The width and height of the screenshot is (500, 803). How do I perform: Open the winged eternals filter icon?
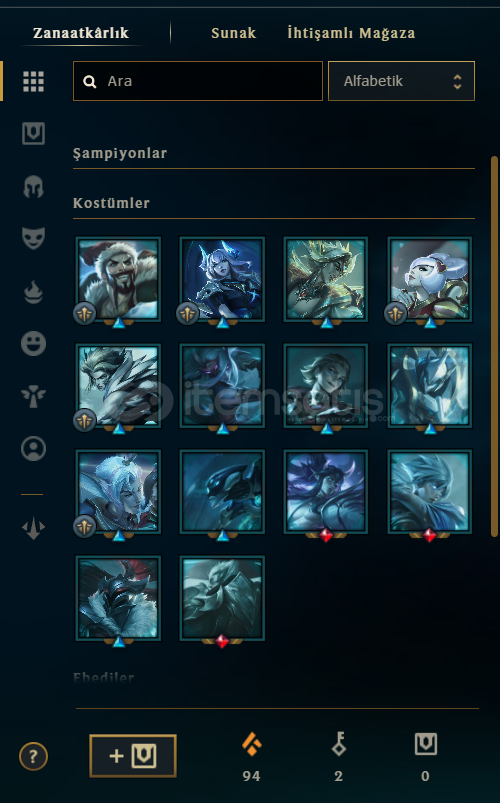click(33, 396)
